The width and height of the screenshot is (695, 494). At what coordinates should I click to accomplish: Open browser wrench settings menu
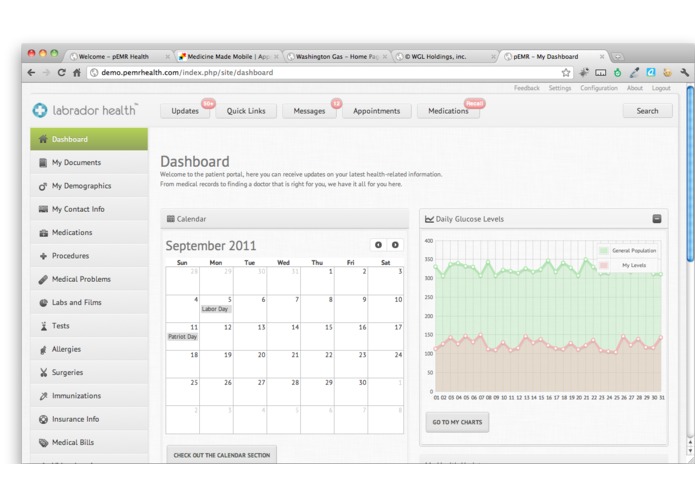click(x=685, y=72)
